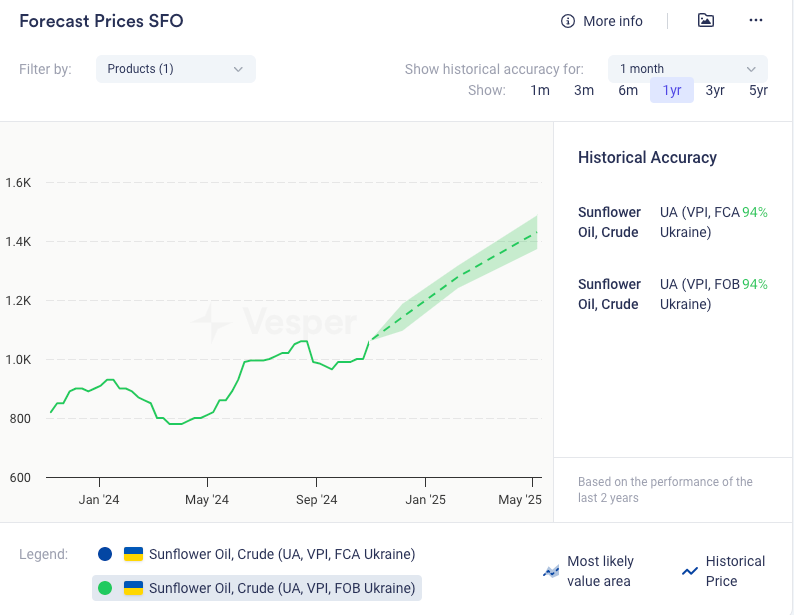Click the blue FCA legend color dot
Image resolution: width=794 pixels, height=615 pixels.
(x=105, y=554)
